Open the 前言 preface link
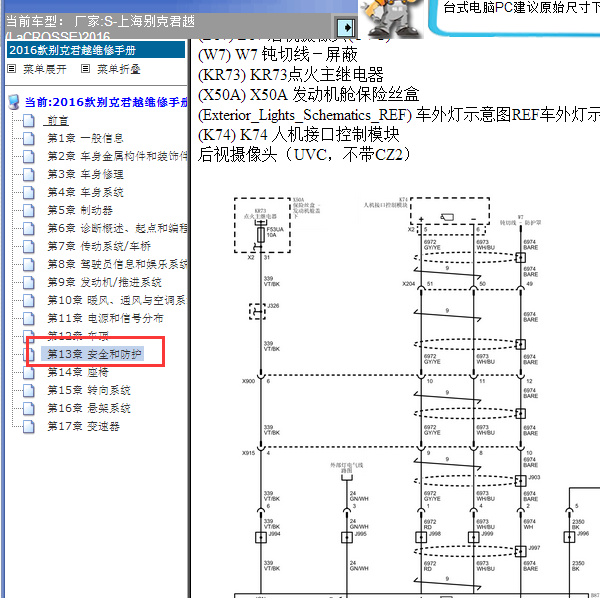The width and height of the screenshot is (600, 598). coord(57,121)
